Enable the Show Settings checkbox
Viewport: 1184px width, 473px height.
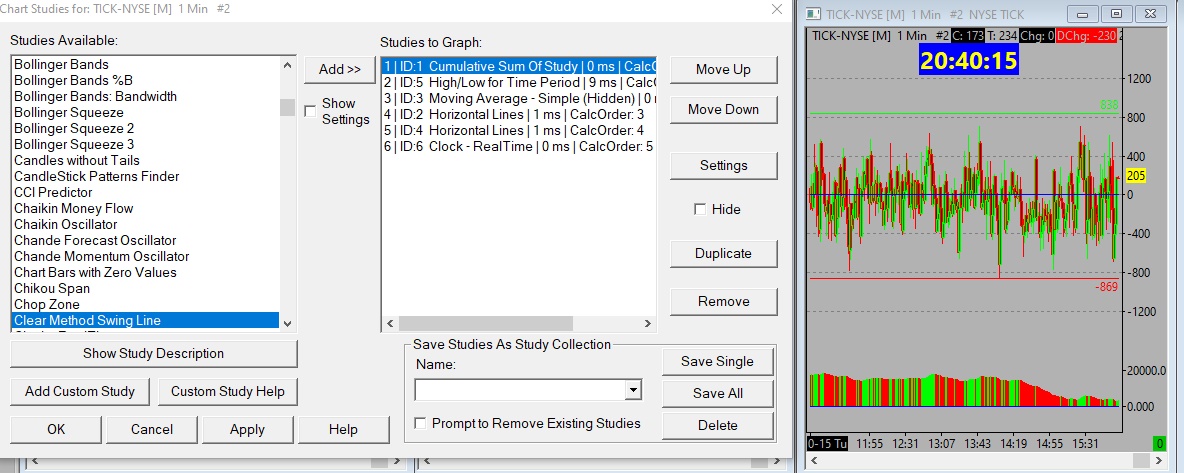pos(310,111)
